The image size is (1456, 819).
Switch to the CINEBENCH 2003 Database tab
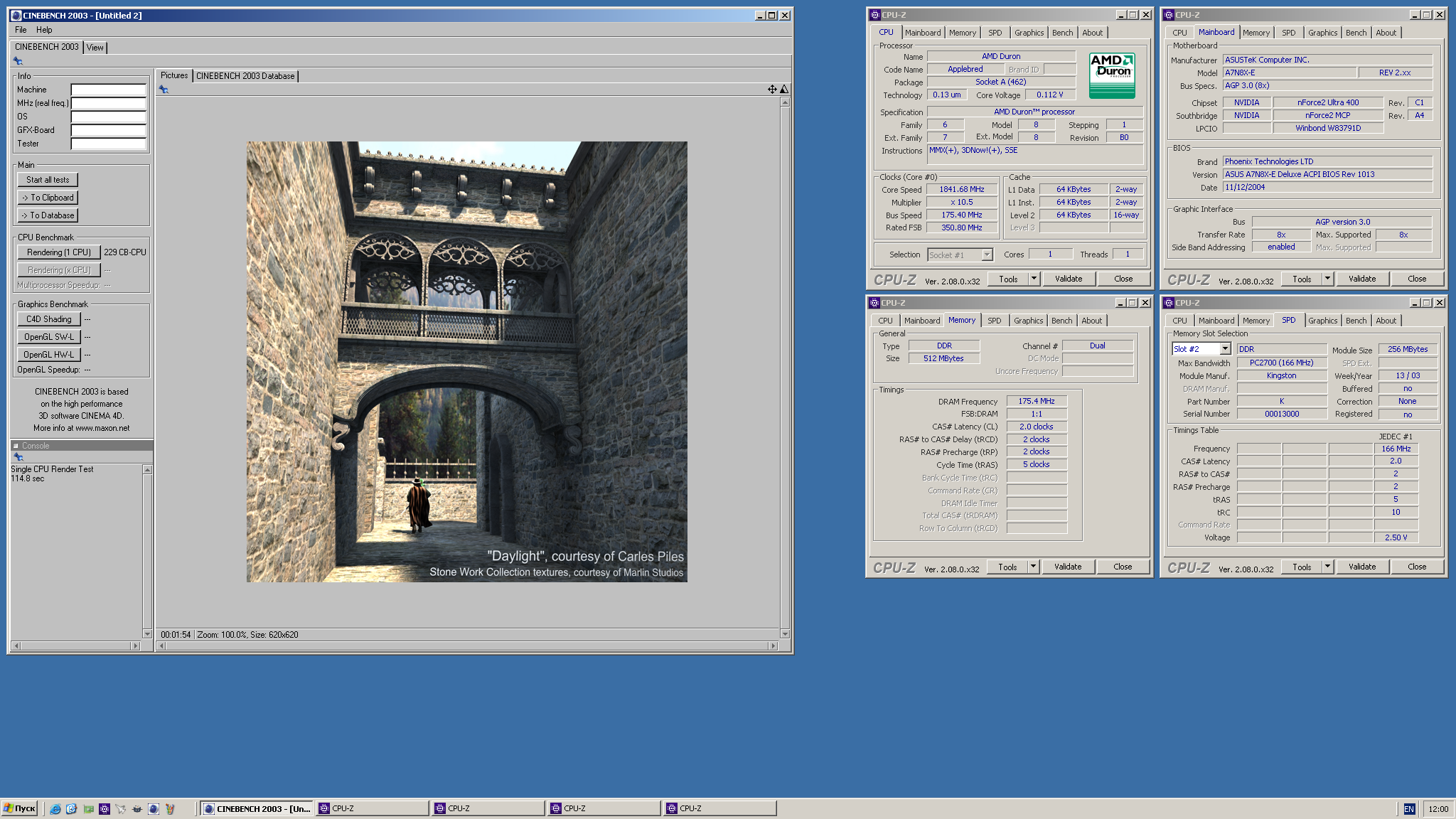click(x=245, y=76)
